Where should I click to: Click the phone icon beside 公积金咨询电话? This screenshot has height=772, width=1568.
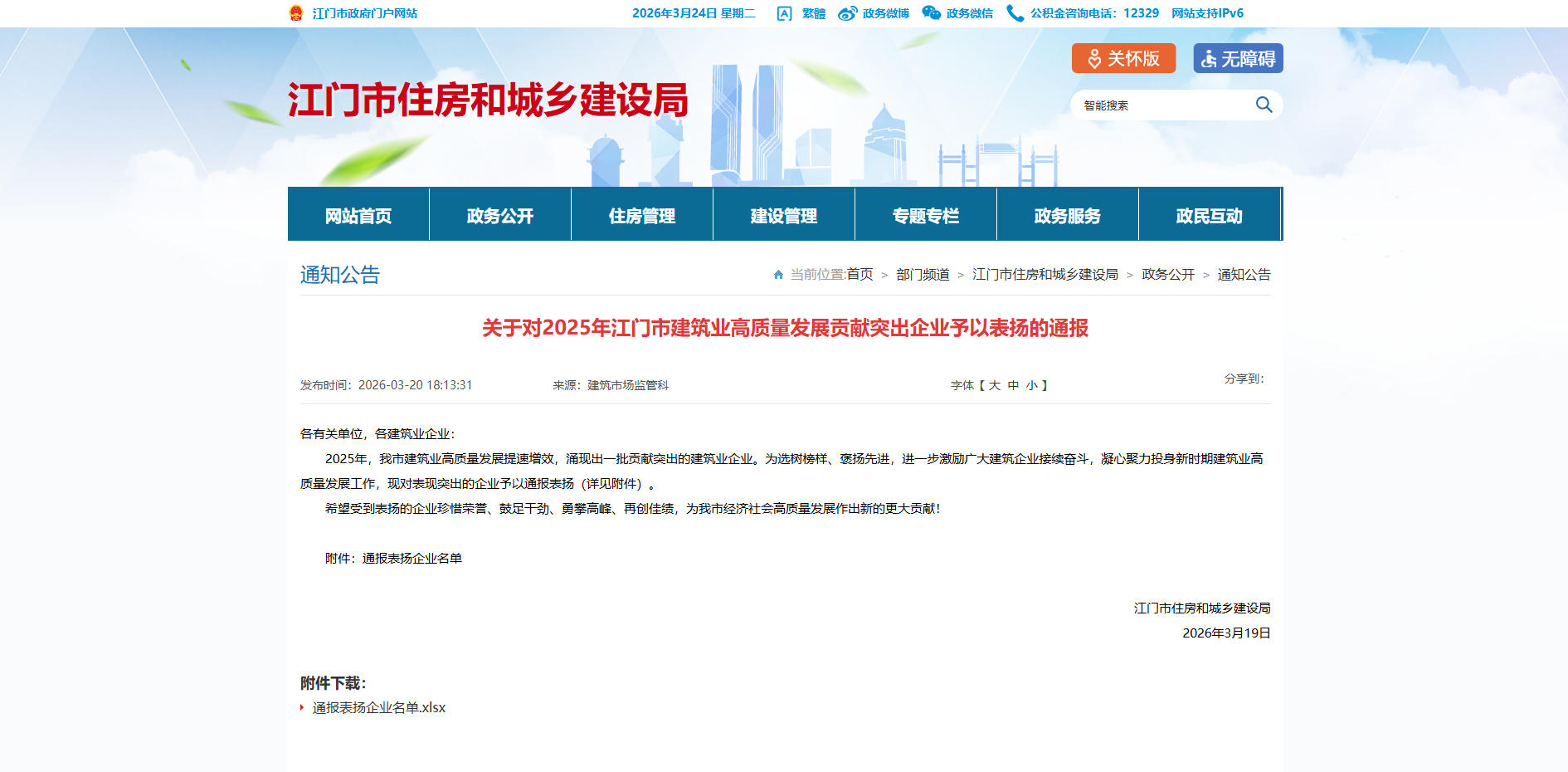point(1015,13)
